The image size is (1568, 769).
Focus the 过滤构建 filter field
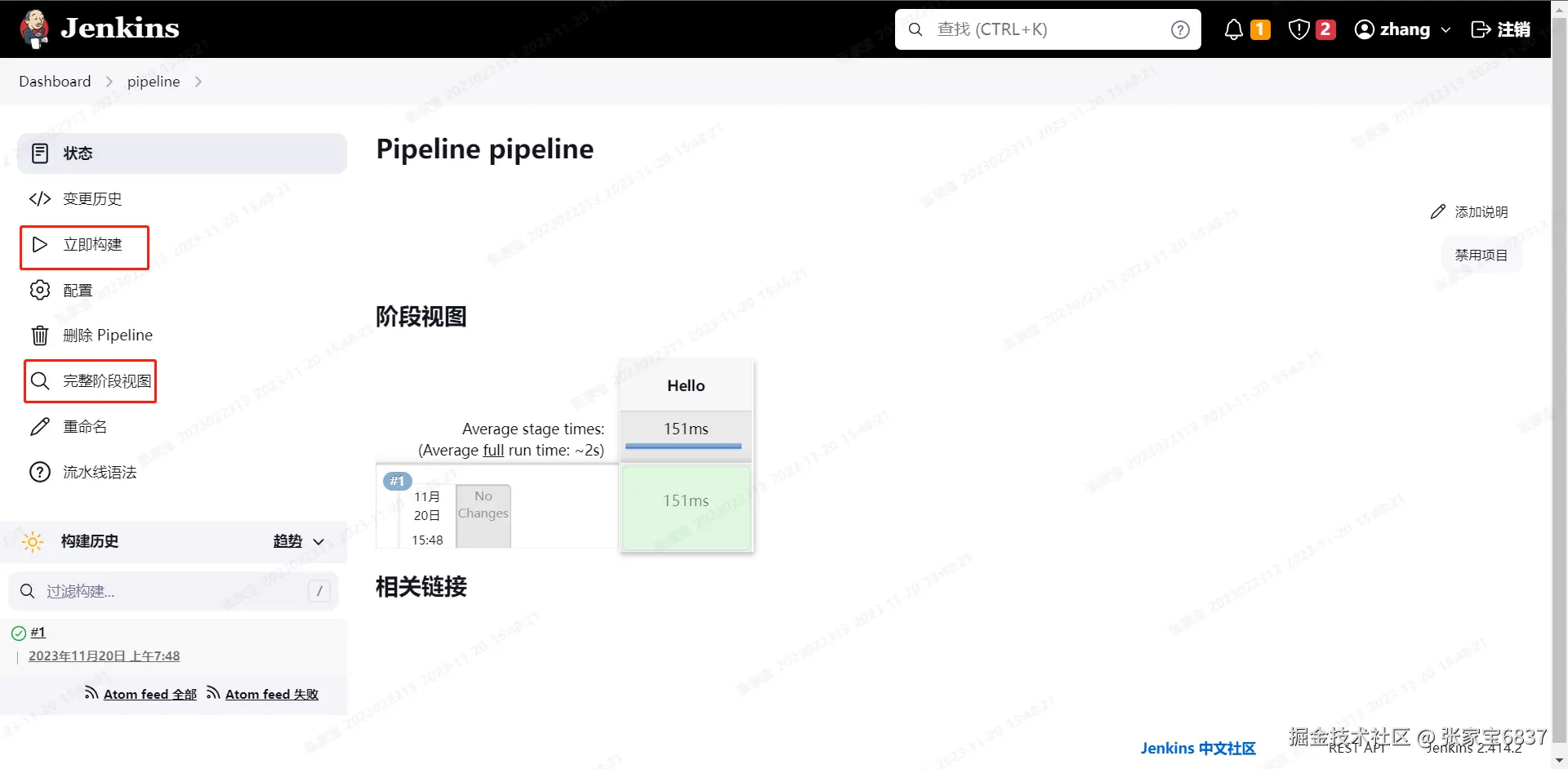coord(173,591)
